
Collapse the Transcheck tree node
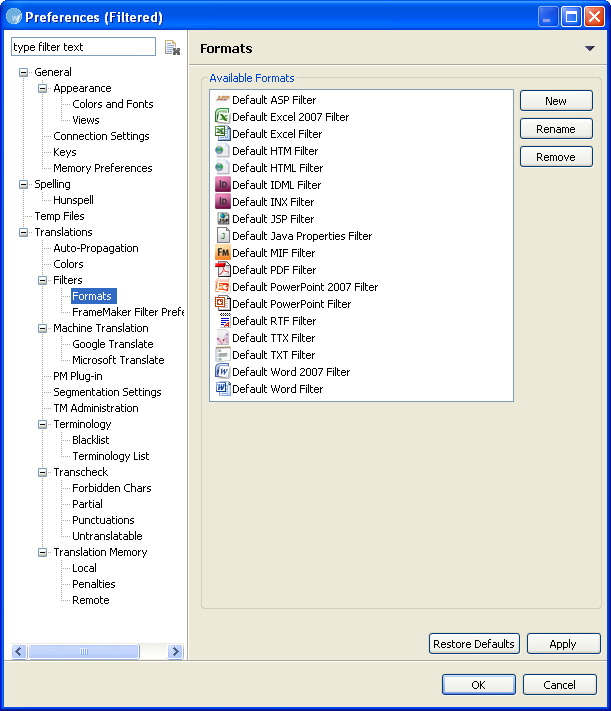[x=42, y=472]
